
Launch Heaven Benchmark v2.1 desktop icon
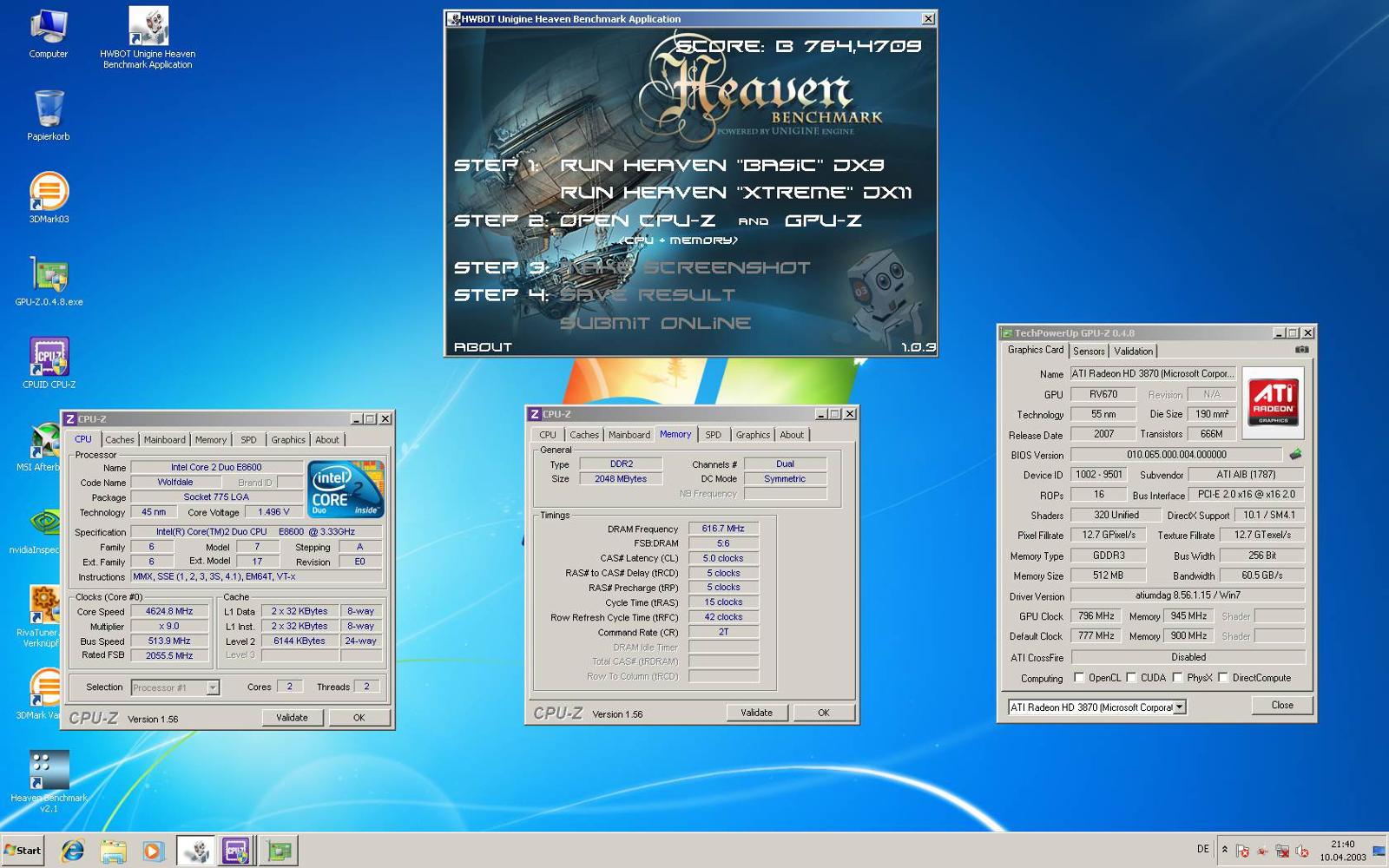pyautogui.click(x=49, y=781)
